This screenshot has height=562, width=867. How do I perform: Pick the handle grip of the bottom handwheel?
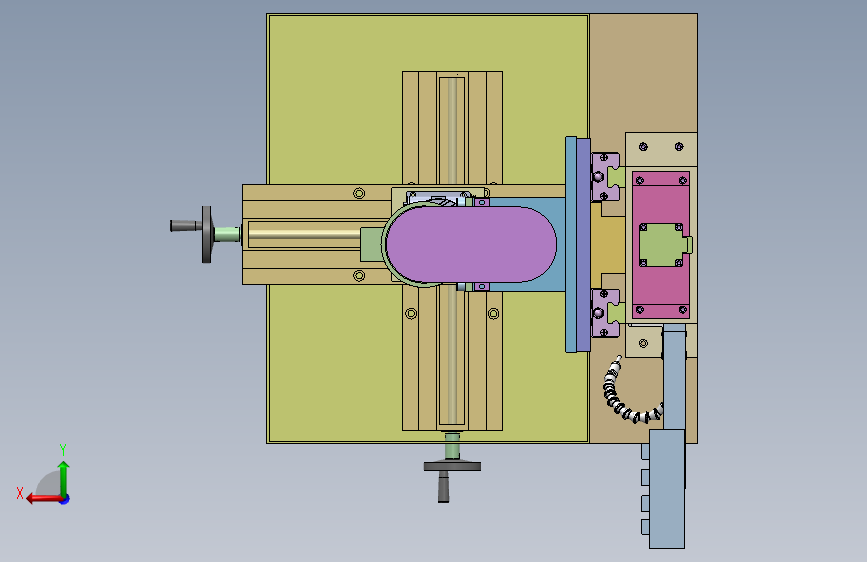[x=443, y=487]
